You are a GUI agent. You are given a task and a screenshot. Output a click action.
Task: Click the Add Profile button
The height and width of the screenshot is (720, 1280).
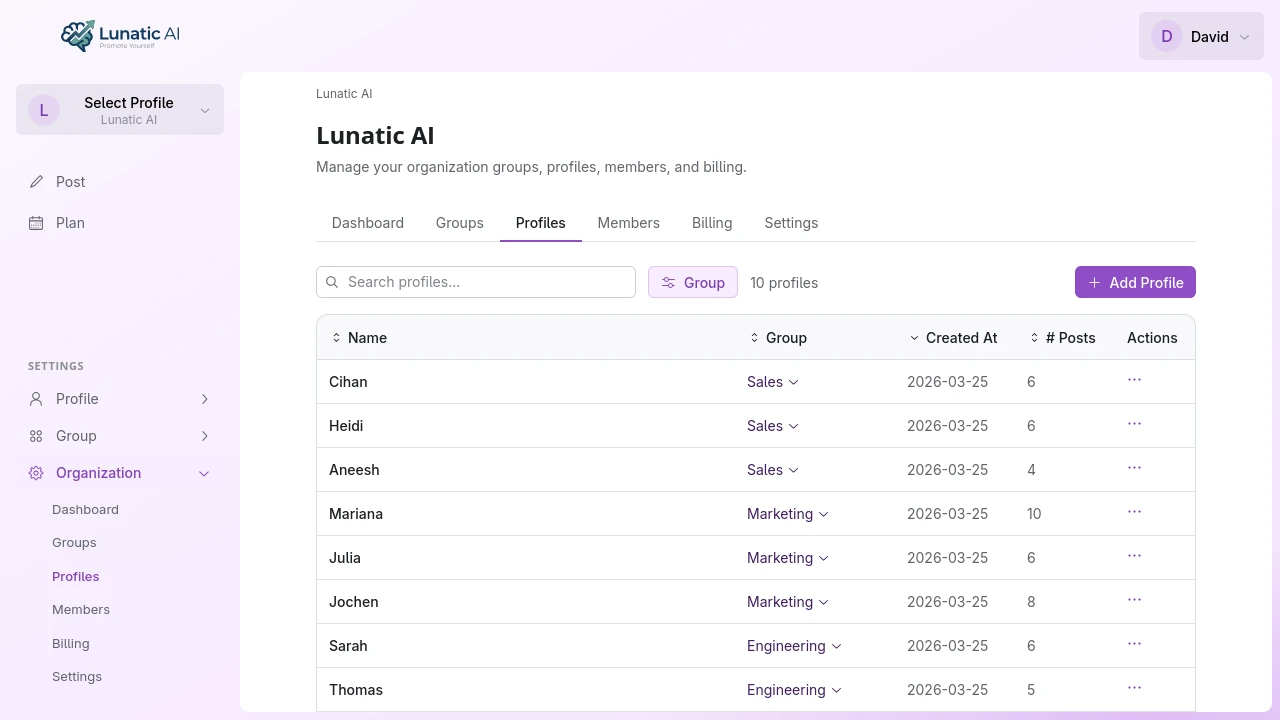click(x=1135, y=282)
